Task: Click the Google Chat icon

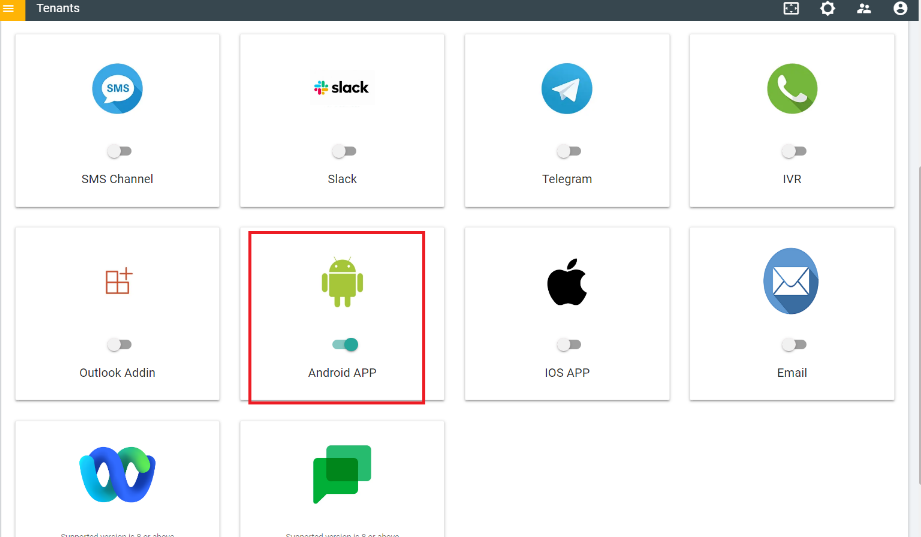Action: tap(342, 474)
